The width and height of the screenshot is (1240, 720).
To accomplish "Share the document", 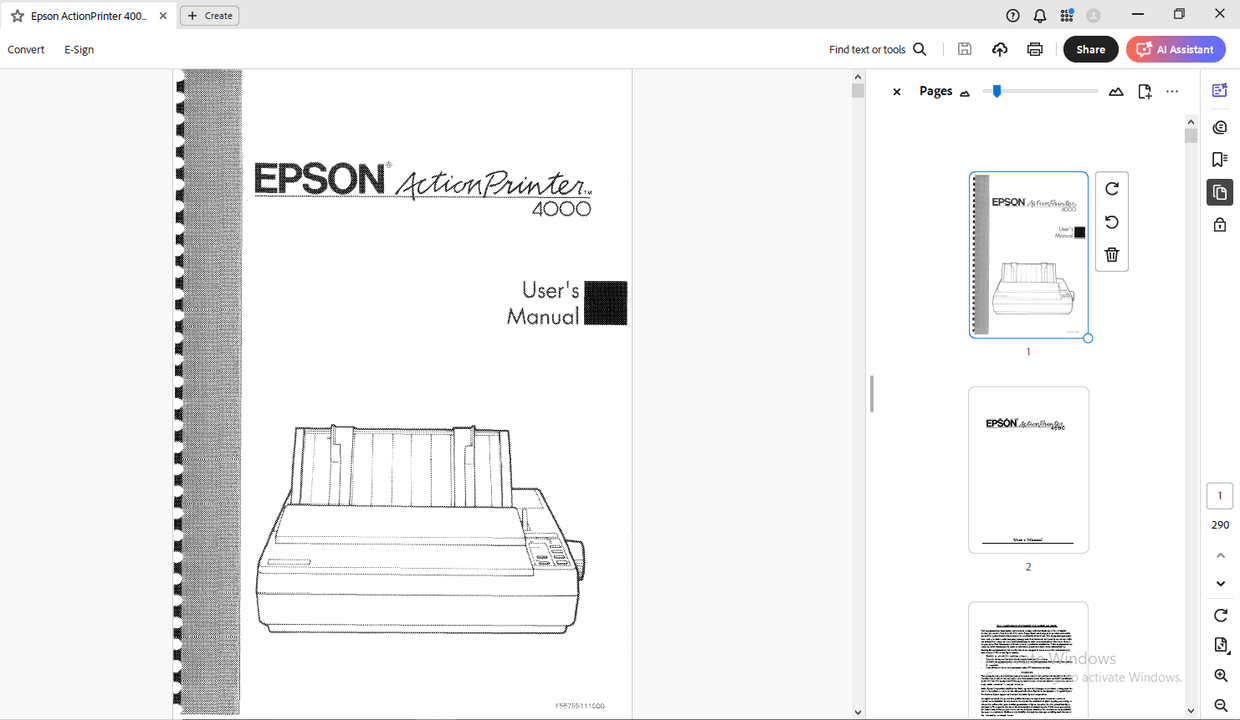I will (x=1090, y=48).
